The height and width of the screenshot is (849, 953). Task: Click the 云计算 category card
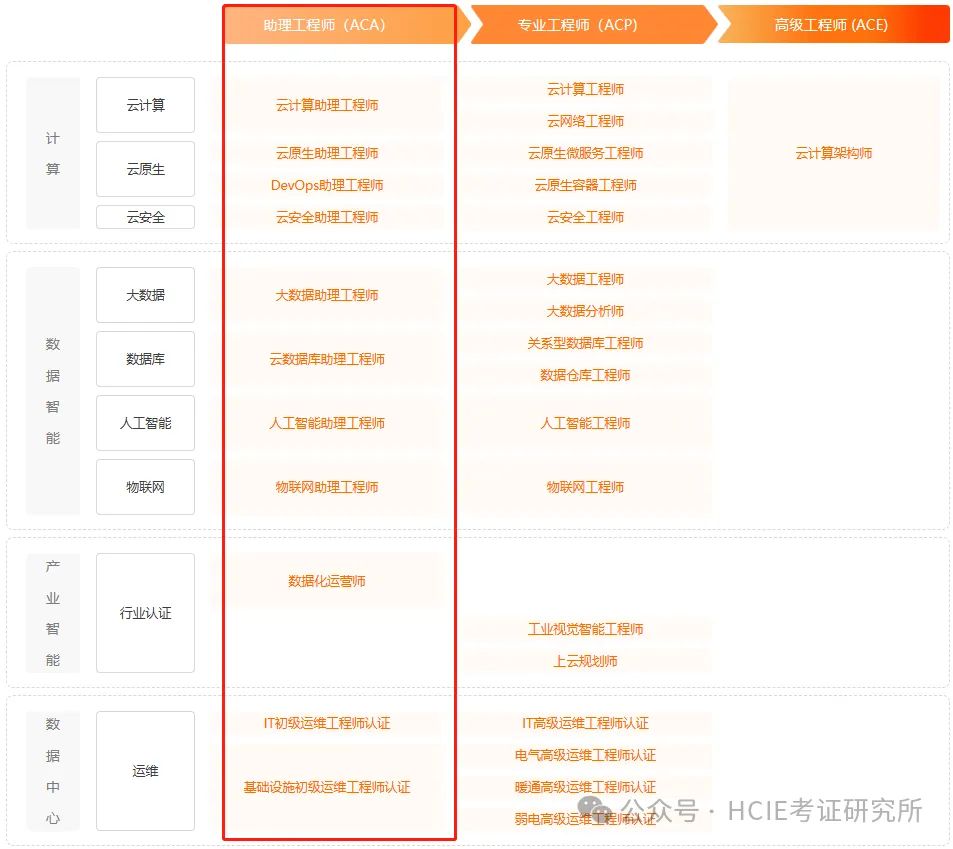point(145,105)
